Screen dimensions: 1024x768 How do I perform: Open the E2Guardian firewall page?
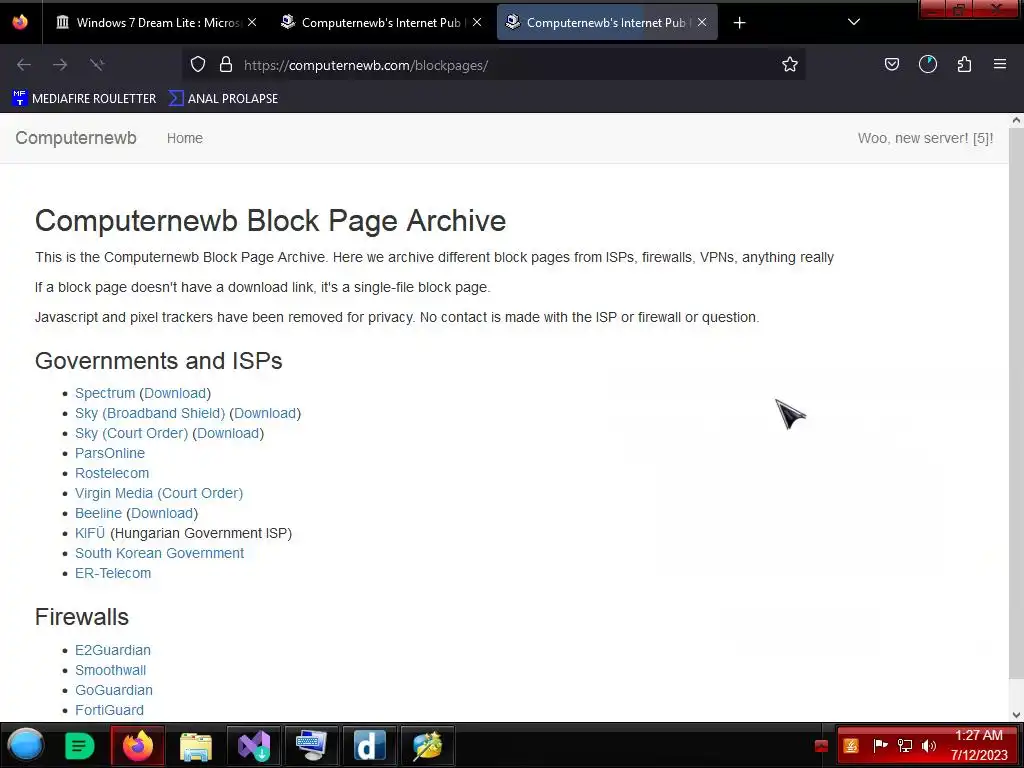tap(113, 650)
